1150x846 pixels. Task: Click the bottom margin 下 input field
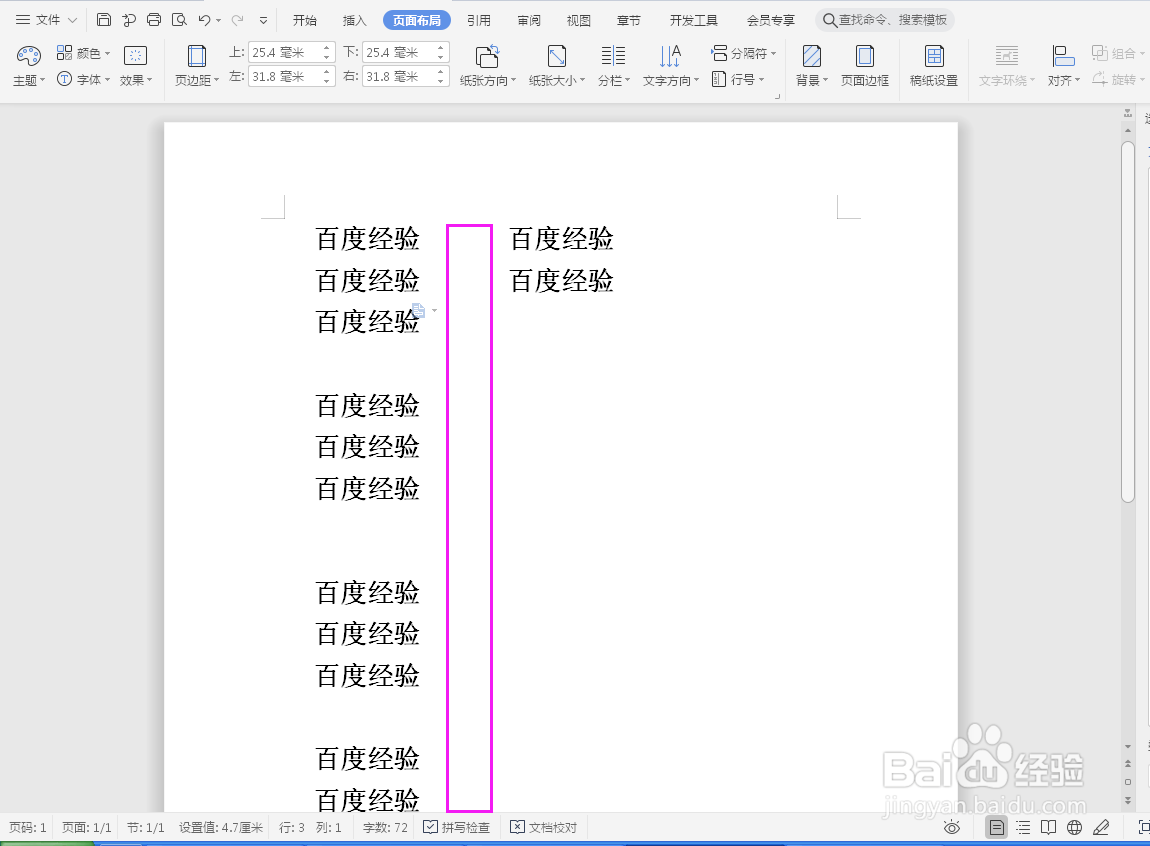[399, 53]
